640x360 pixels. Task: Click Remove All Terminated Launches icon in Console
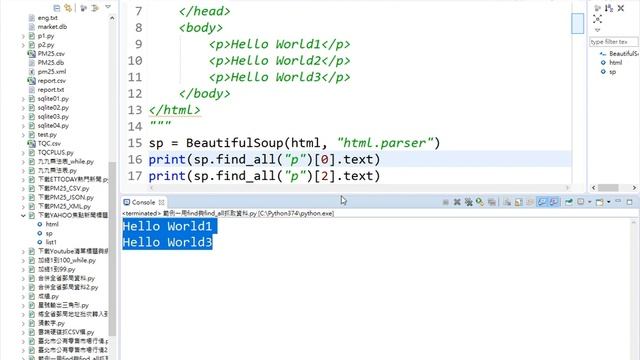(469, 202)
